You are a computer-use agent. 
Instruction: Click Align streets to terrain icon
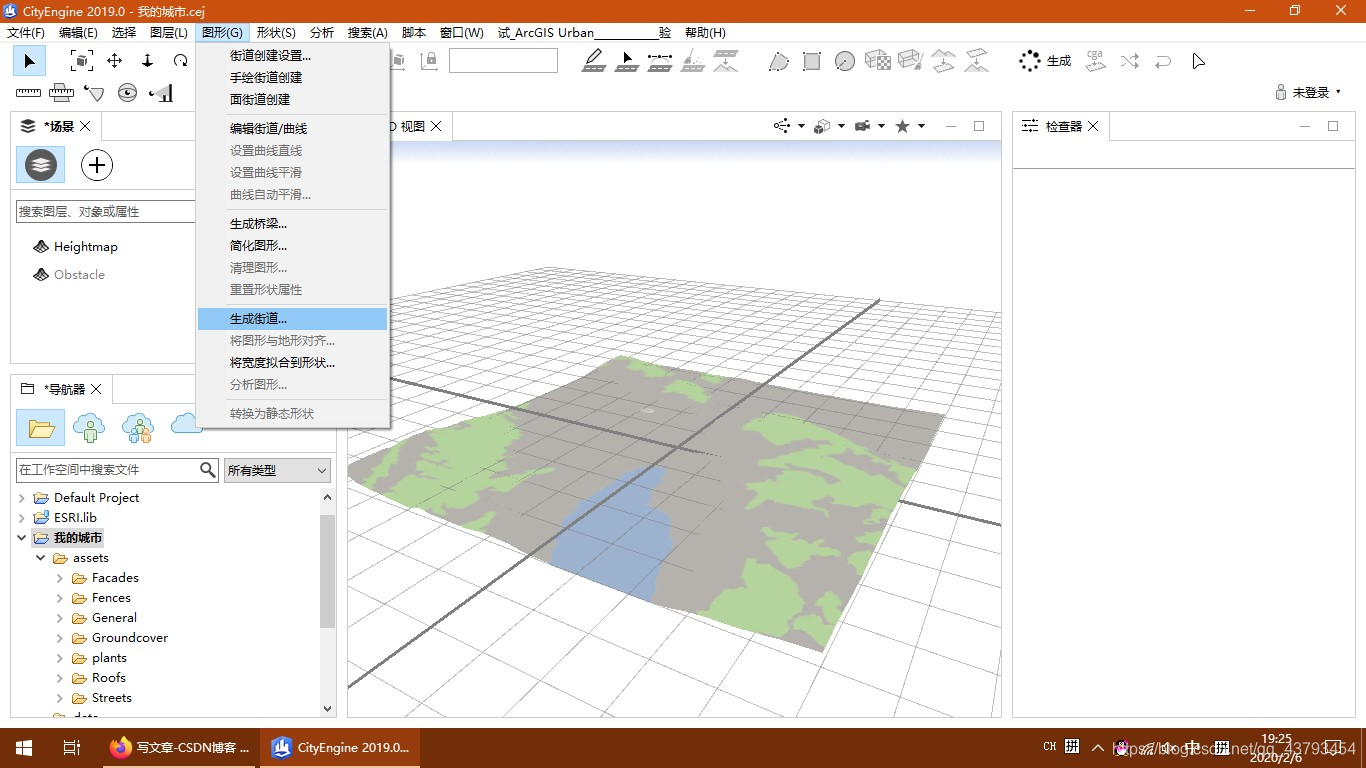[726, 61]
